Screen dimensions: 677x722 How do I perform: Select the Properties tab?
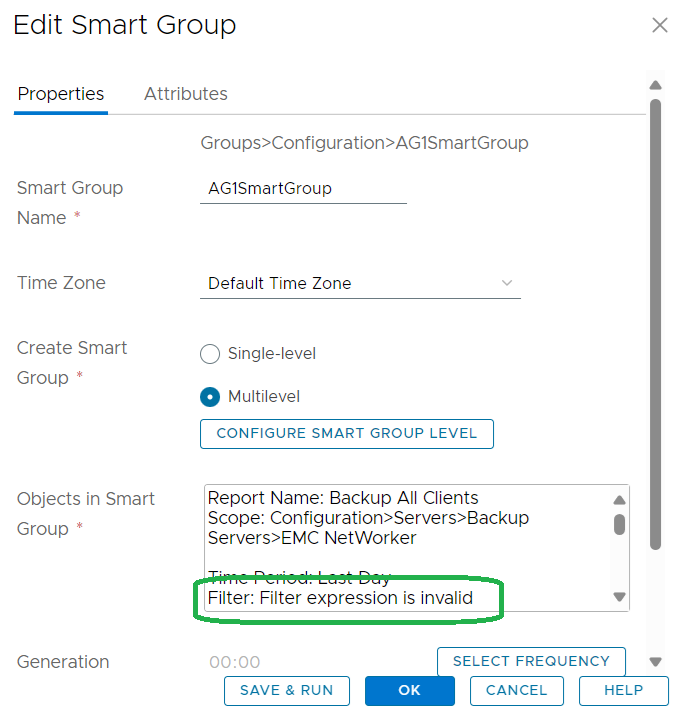click(x=61, y=94)
